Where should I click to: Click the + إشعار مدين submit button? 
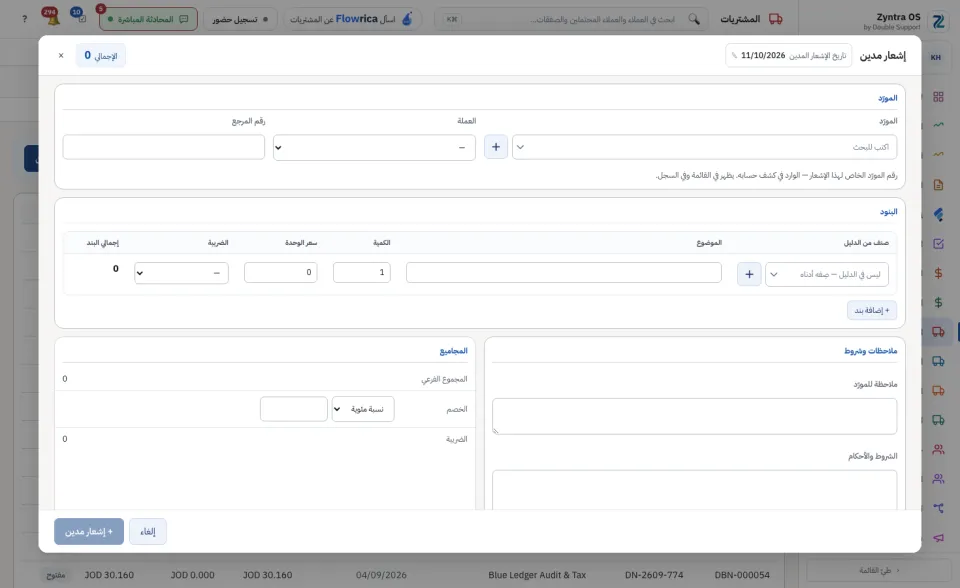[89, 532]
